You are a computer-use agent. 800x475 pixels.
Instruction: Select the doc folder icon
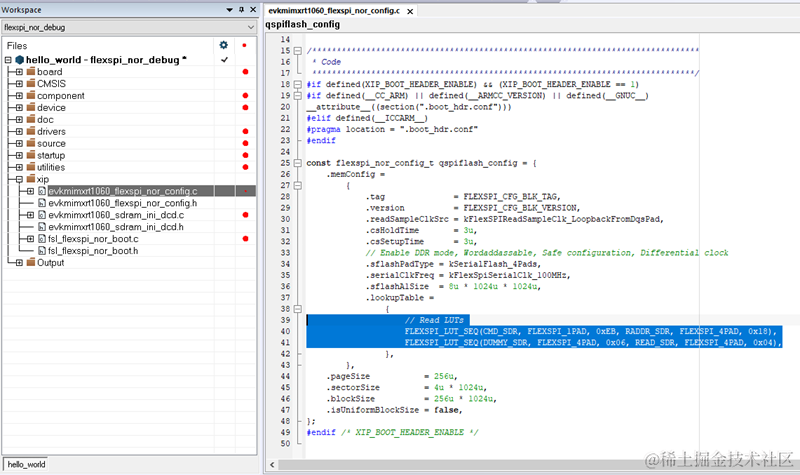[x=31, y=119]
